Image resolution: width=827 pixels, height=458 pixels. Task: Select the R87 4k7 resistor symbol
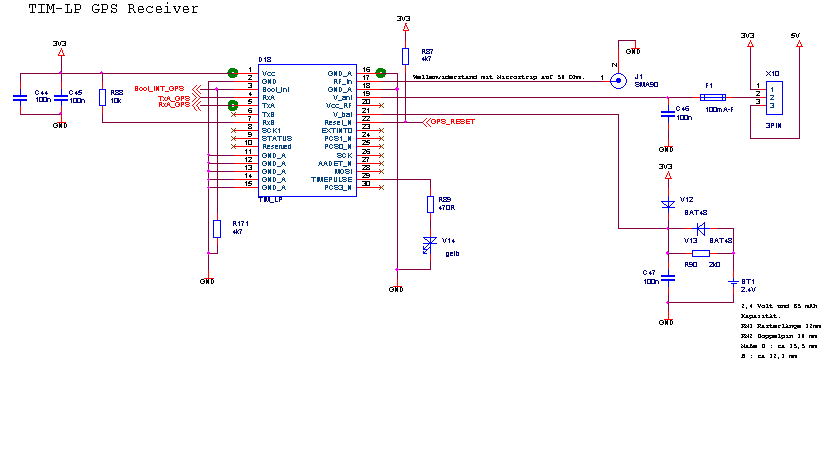pos(405,56)
